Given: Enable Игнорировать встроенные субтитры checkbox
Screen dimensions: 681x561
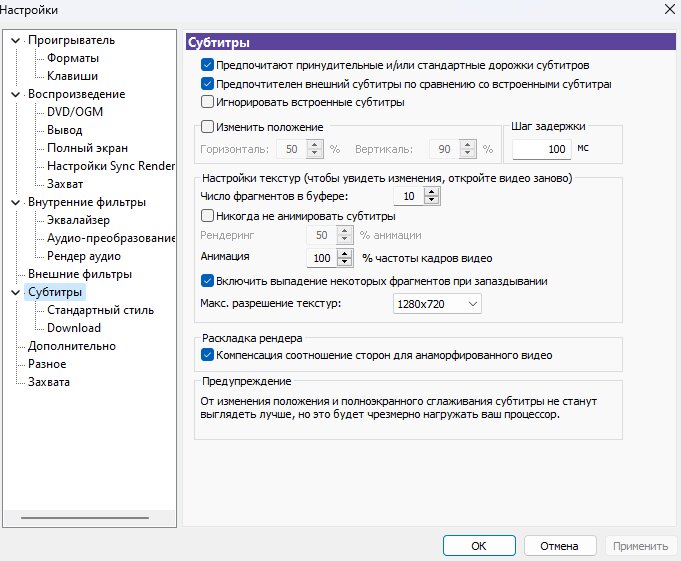Looking at the screenshot, I should point(207,102).
